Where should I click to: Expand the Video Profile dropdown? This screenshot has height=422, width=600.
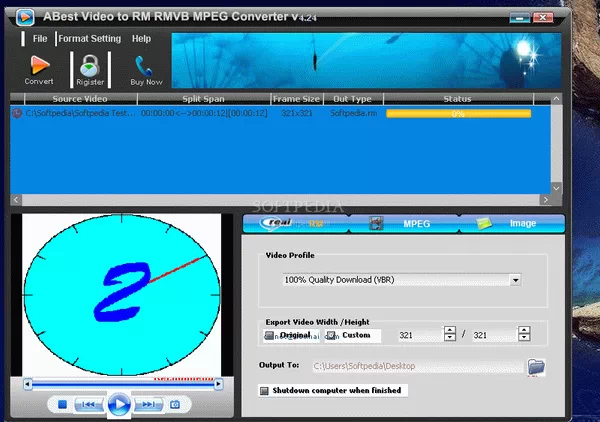pos(515,280)
